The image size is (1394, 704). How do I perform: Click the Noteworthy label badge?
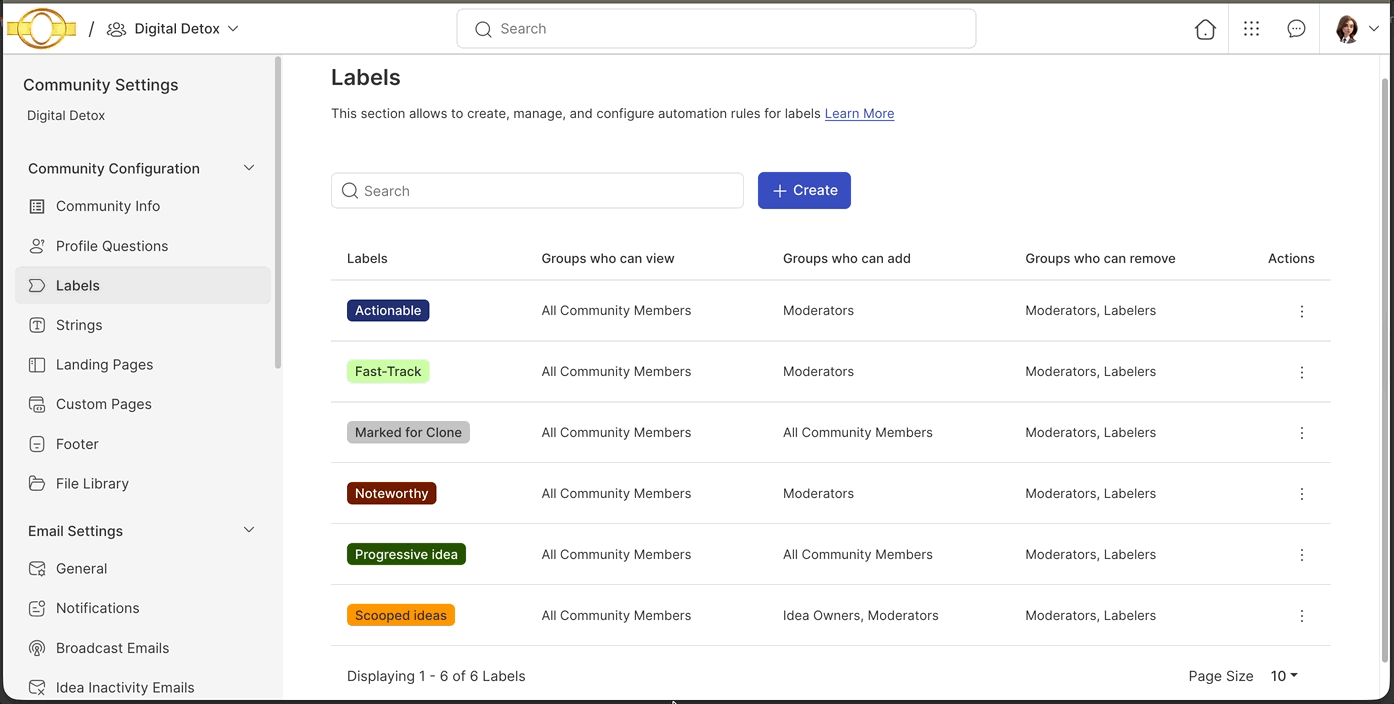391,492
